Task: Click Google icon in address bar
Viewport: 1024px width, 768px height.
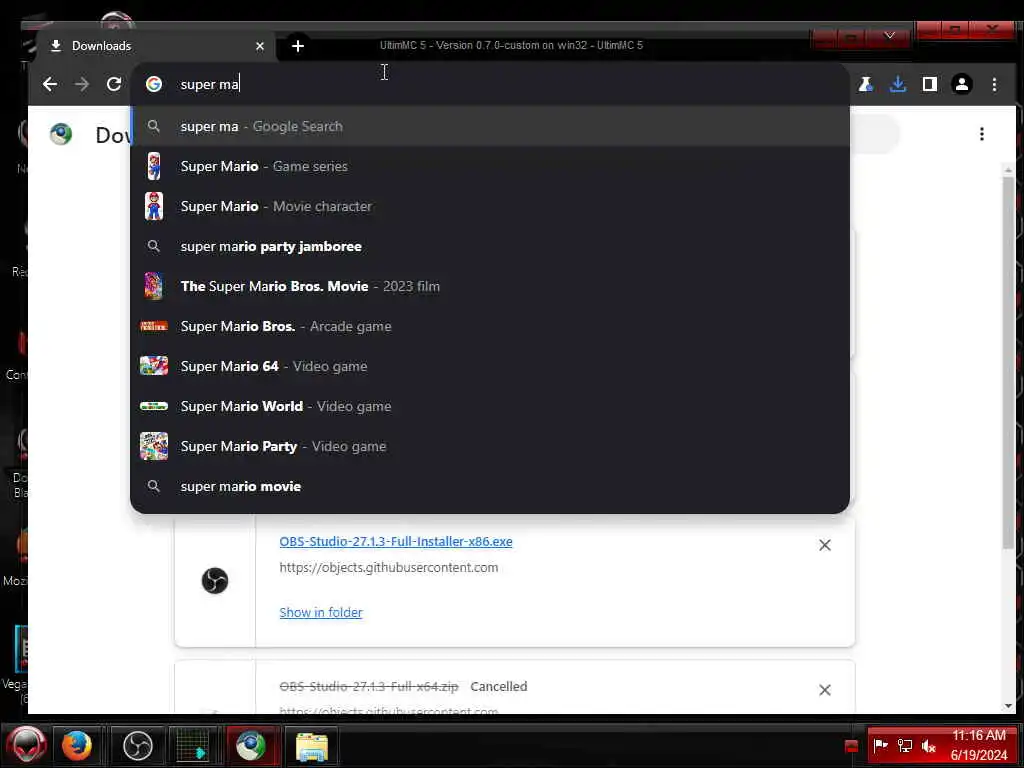Action: pos(154,84)
